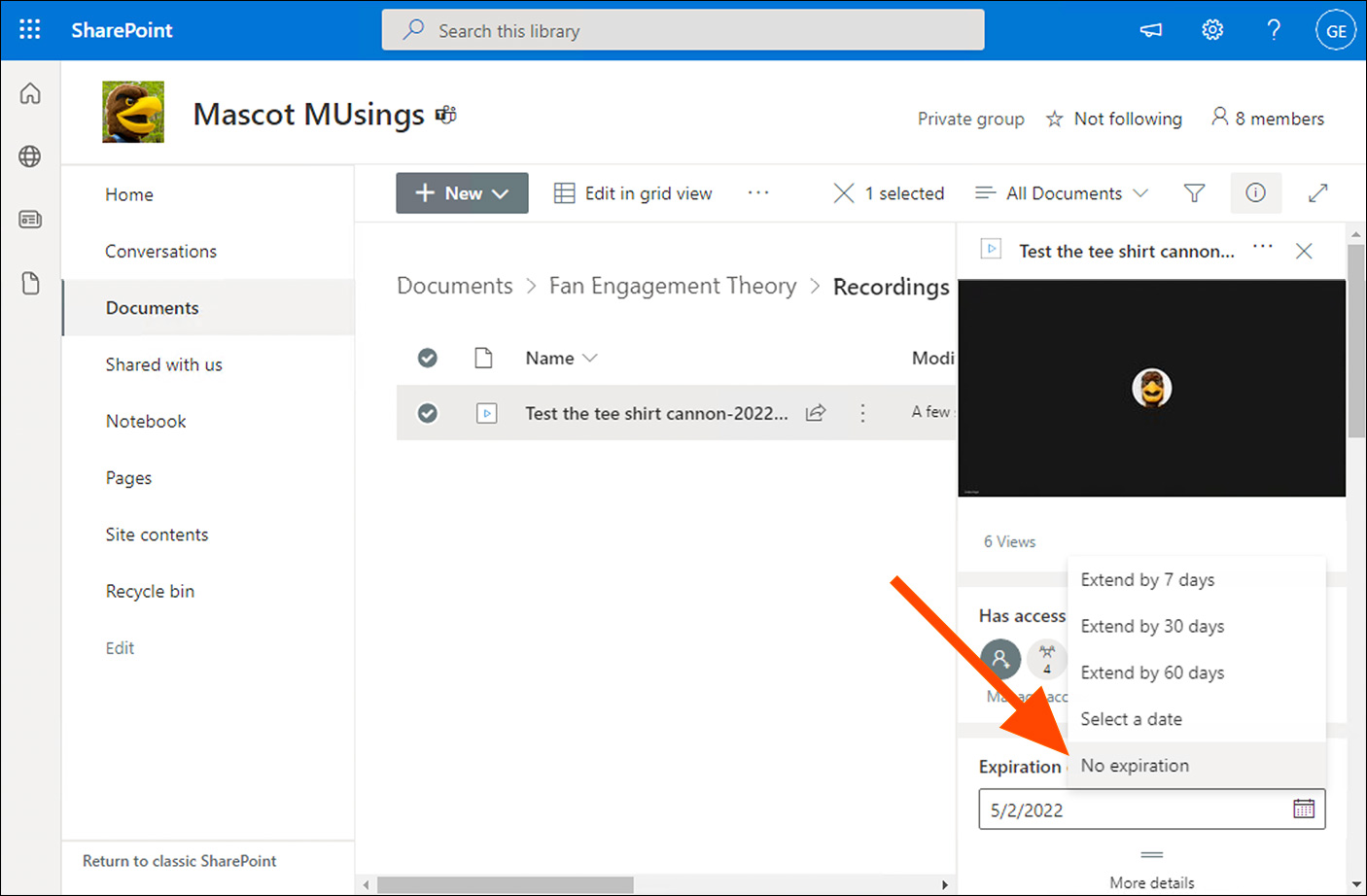Click the horizontal scrollbar at bottom

[x=506, y=885]
